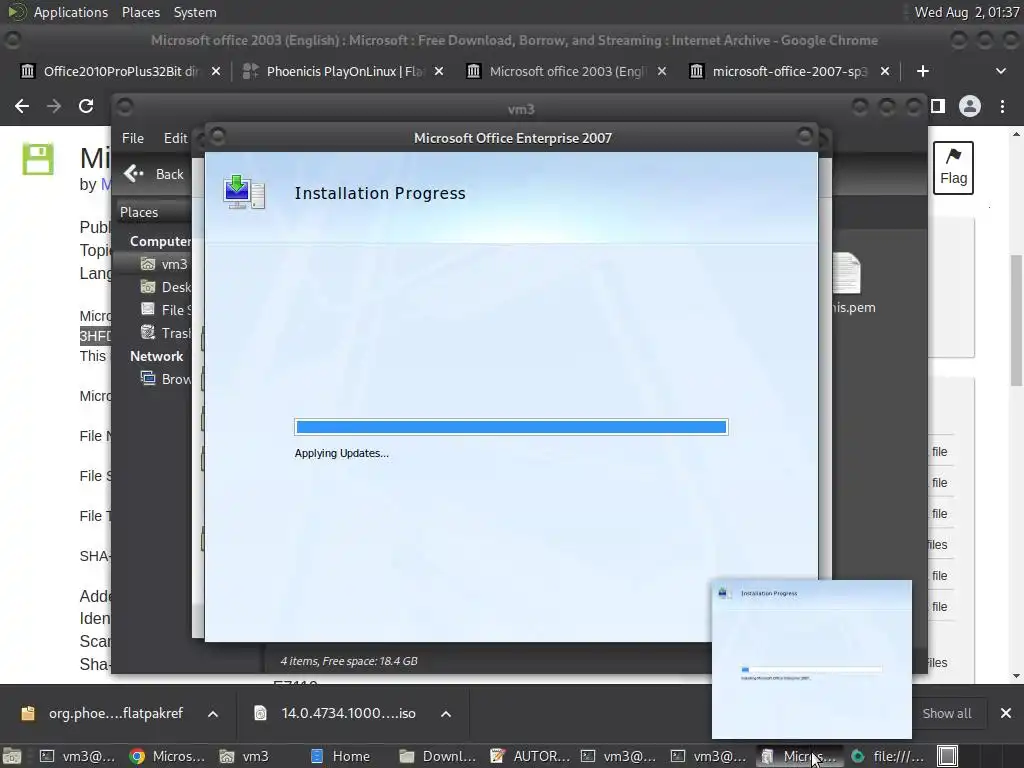1024x768 pixels.
Task: Click Show all downloads button
Action: tap(946, 713)
